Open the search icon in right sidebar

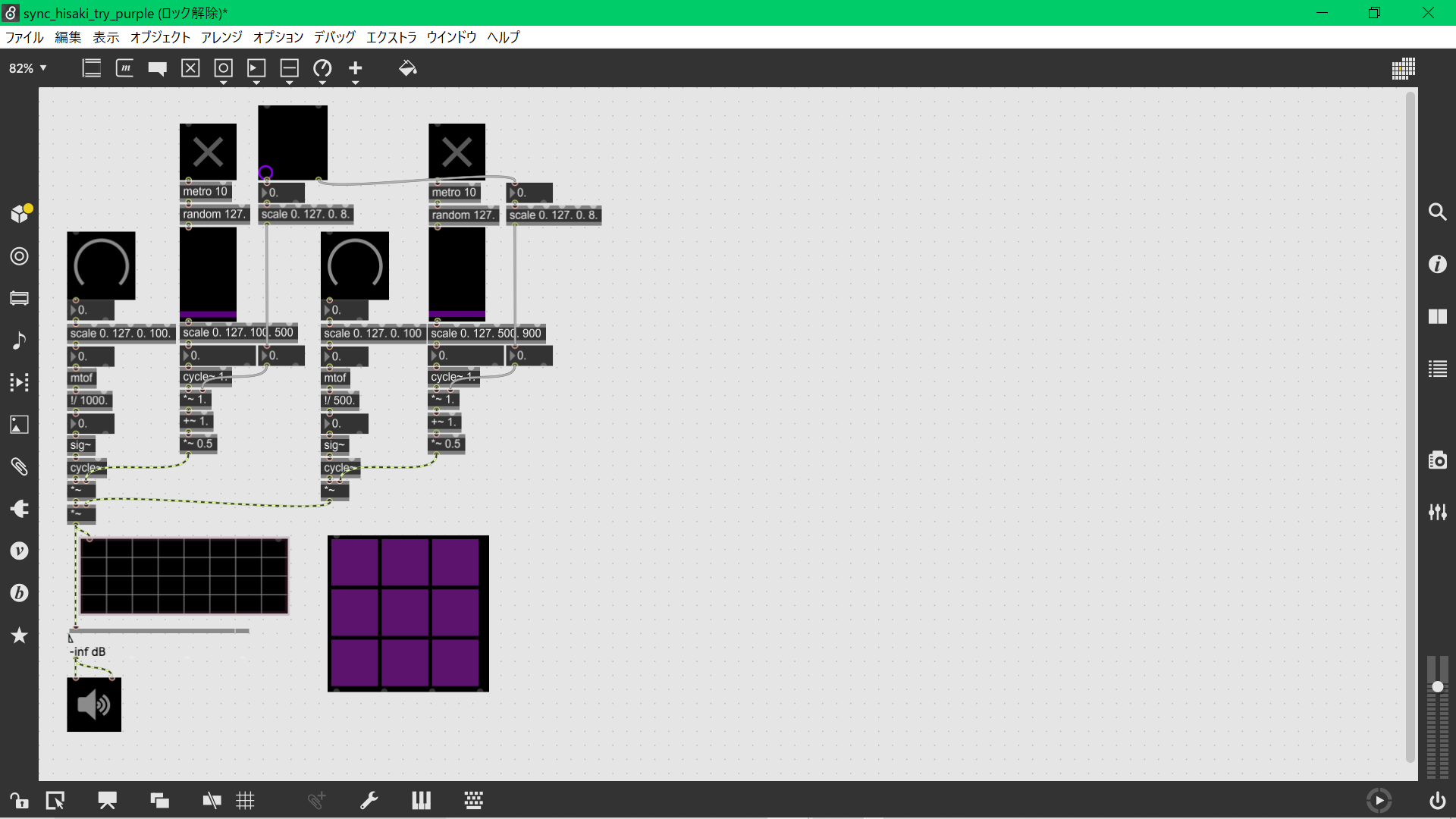pyautogui.click(x=1437, y=212)
